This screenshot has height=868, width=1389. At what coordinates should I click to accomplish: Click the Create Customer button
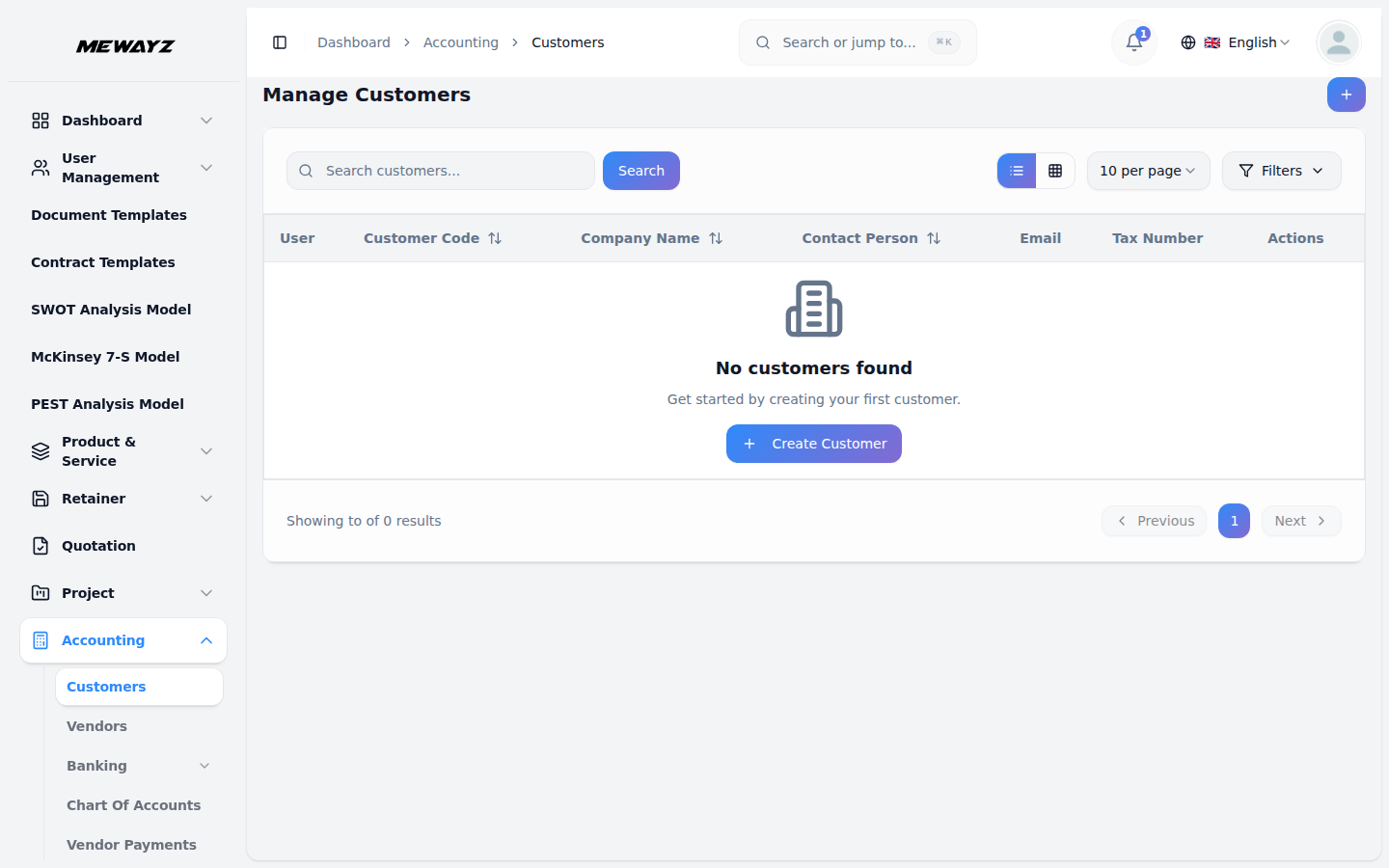[x=813, y=443]
